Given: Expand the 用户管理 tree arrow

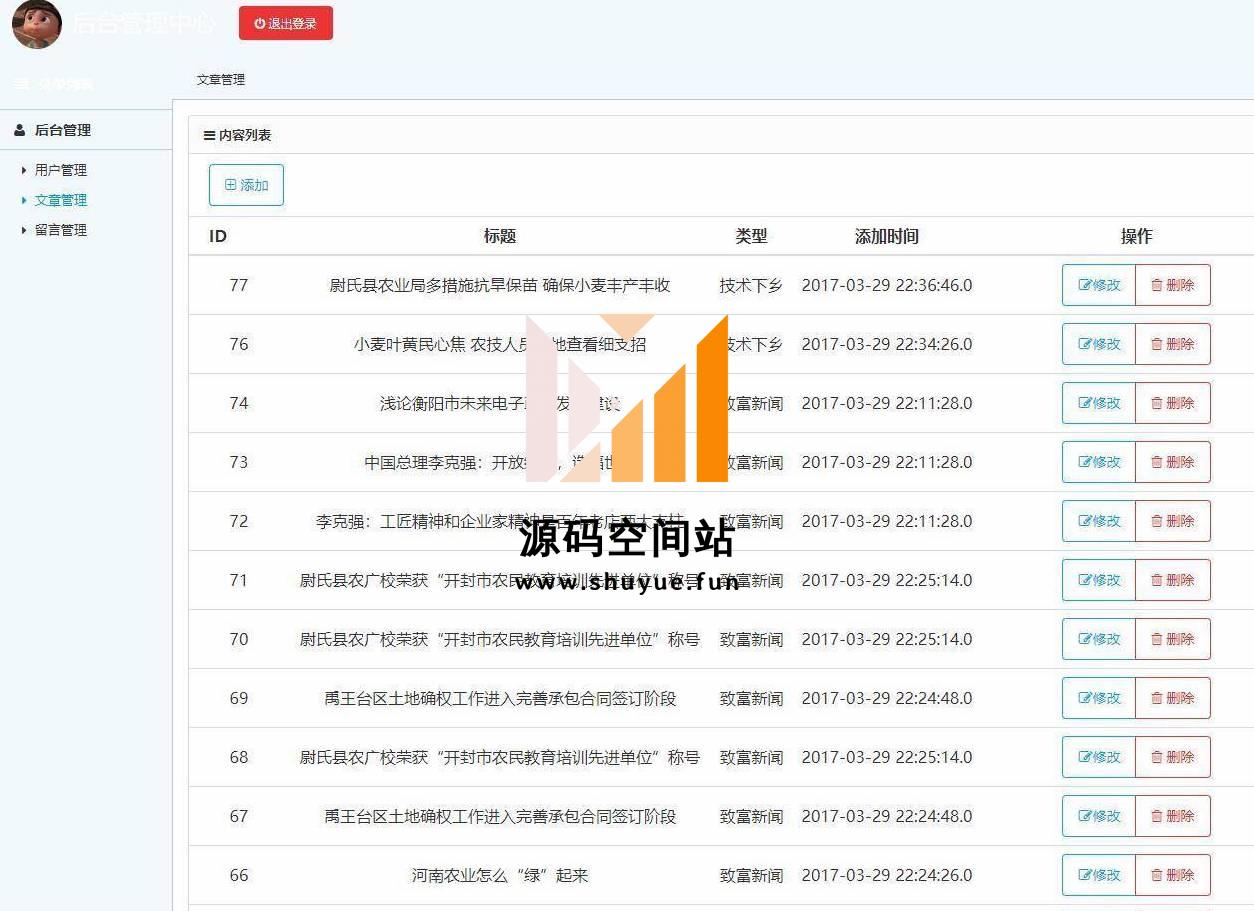Looking at the screenshot, I should coord(24,171).
